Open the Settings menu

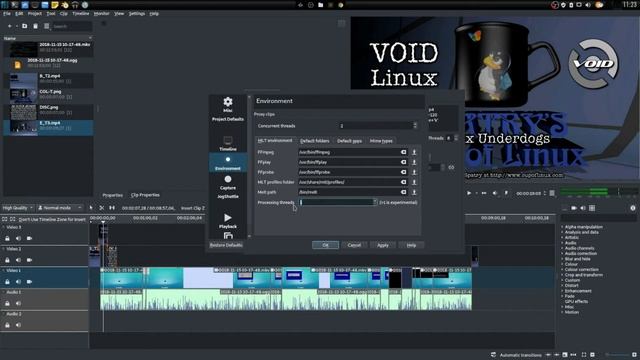tap(137, 13)
